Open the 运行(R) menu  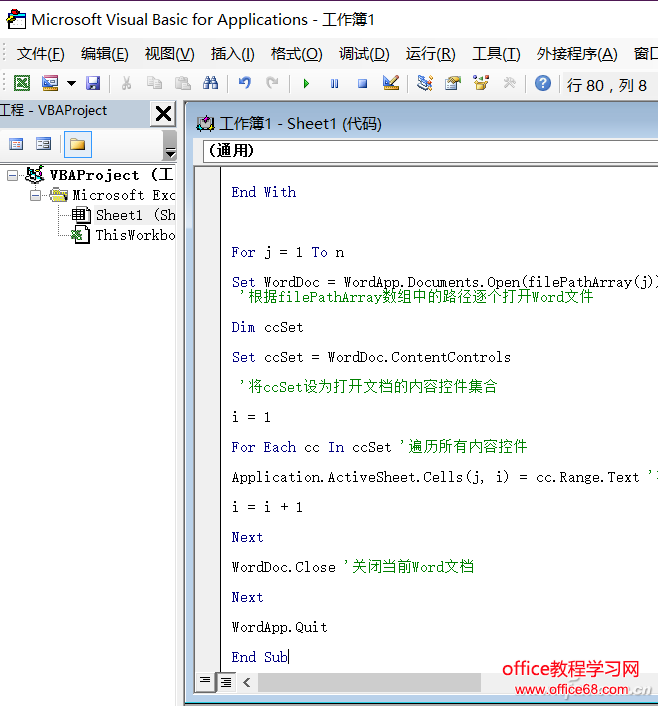tap(430, 54)
